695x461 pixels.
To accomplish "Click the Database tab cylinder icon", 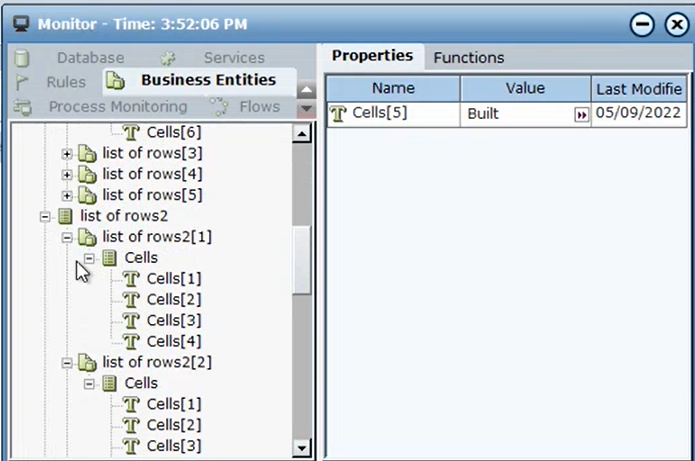I will pos(22,58).
